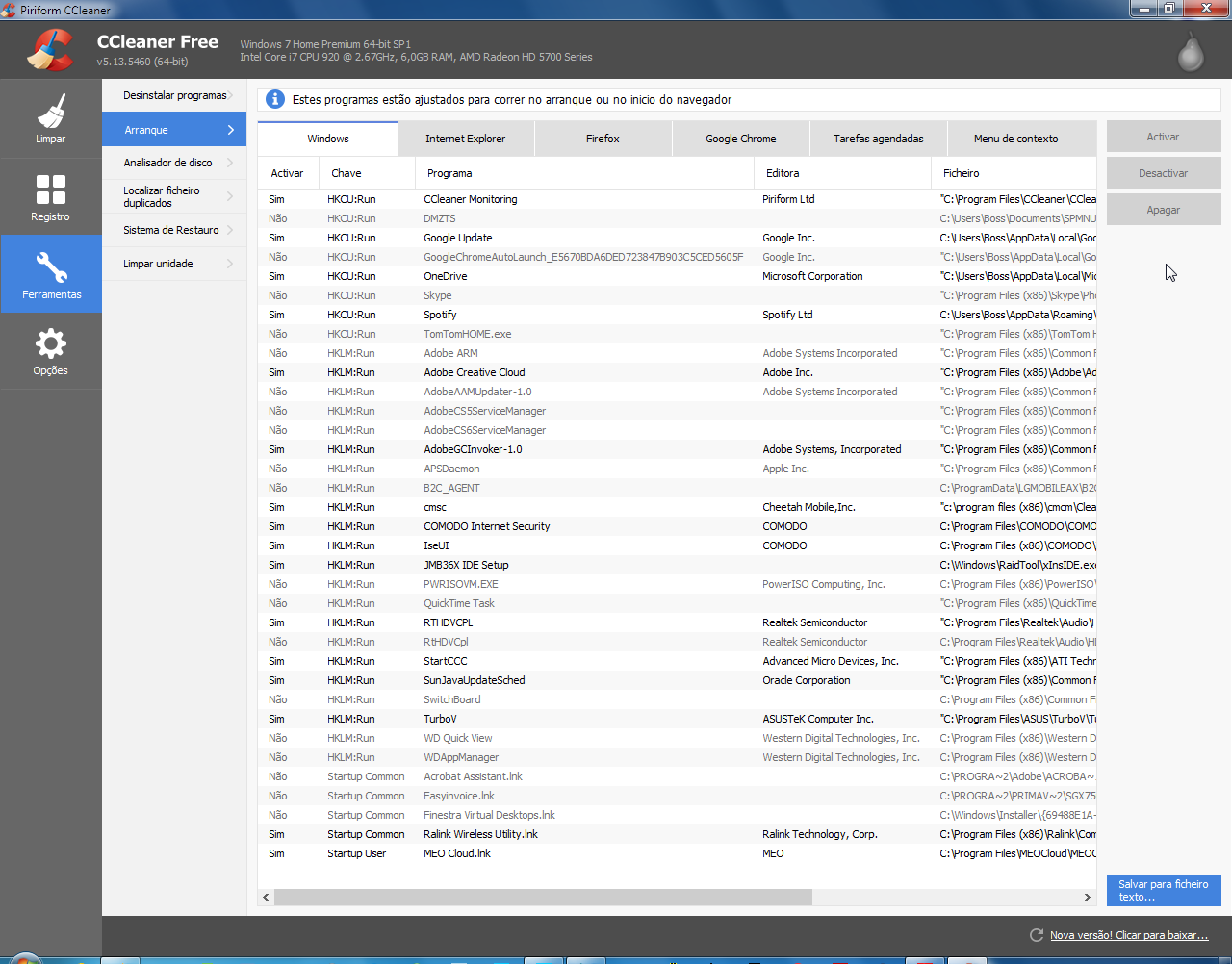Select the TurboV entry
Image resolution: width=1232 pixels, height=964 pixels.
pos(677,719)
